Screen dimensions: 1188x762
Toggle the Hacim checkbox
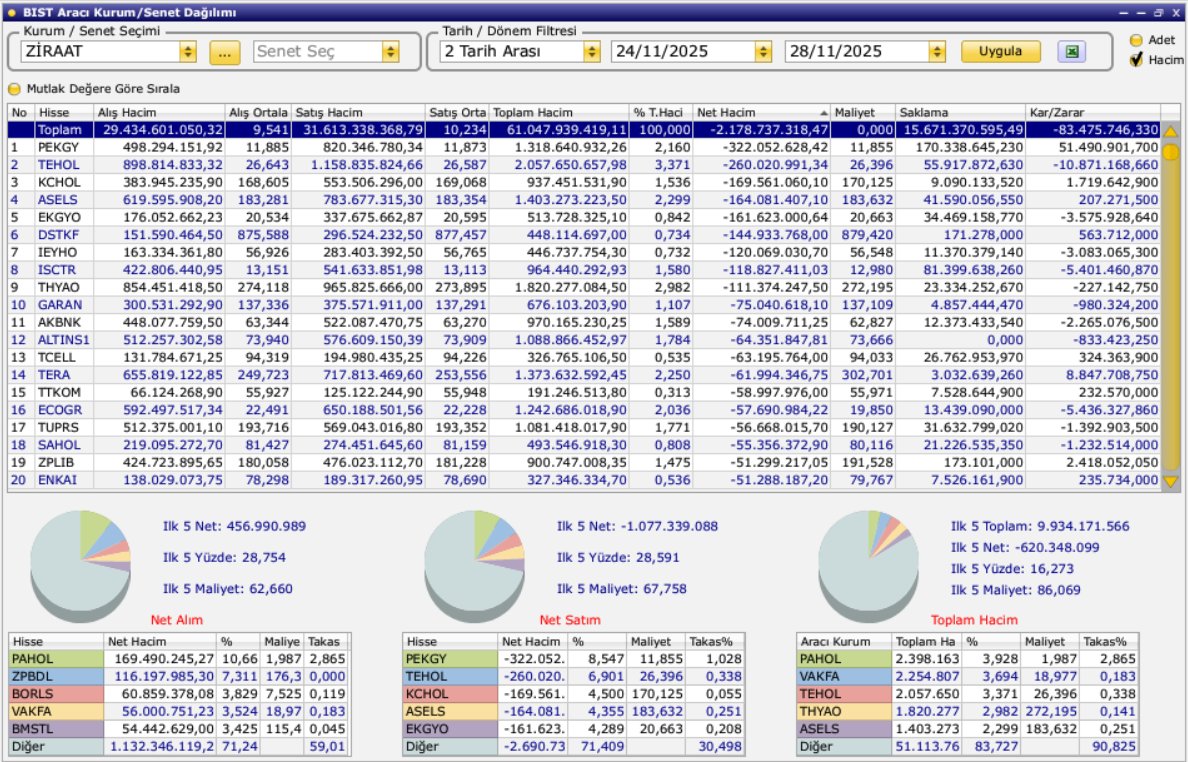click(1136, 60)
